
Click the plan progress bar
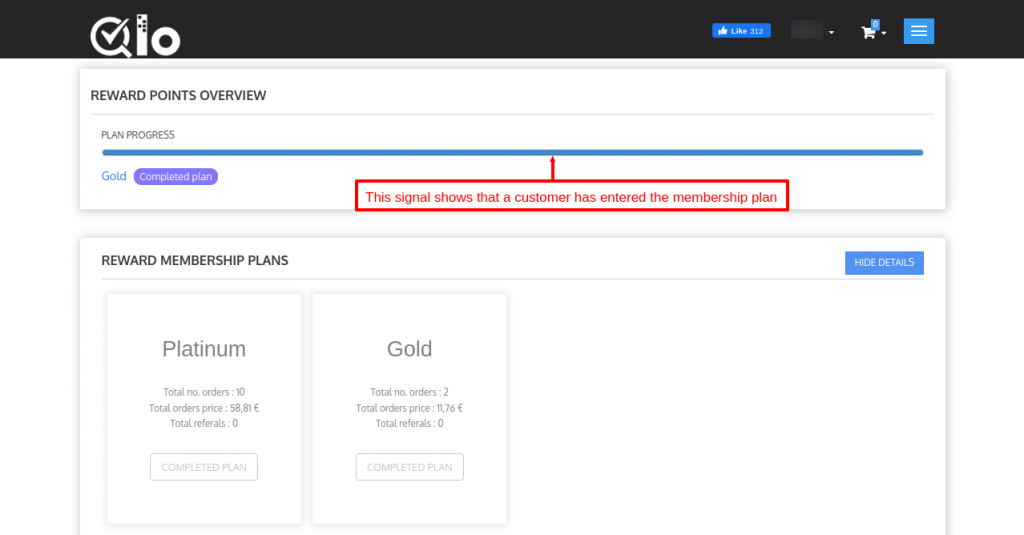tap(513, 153)
